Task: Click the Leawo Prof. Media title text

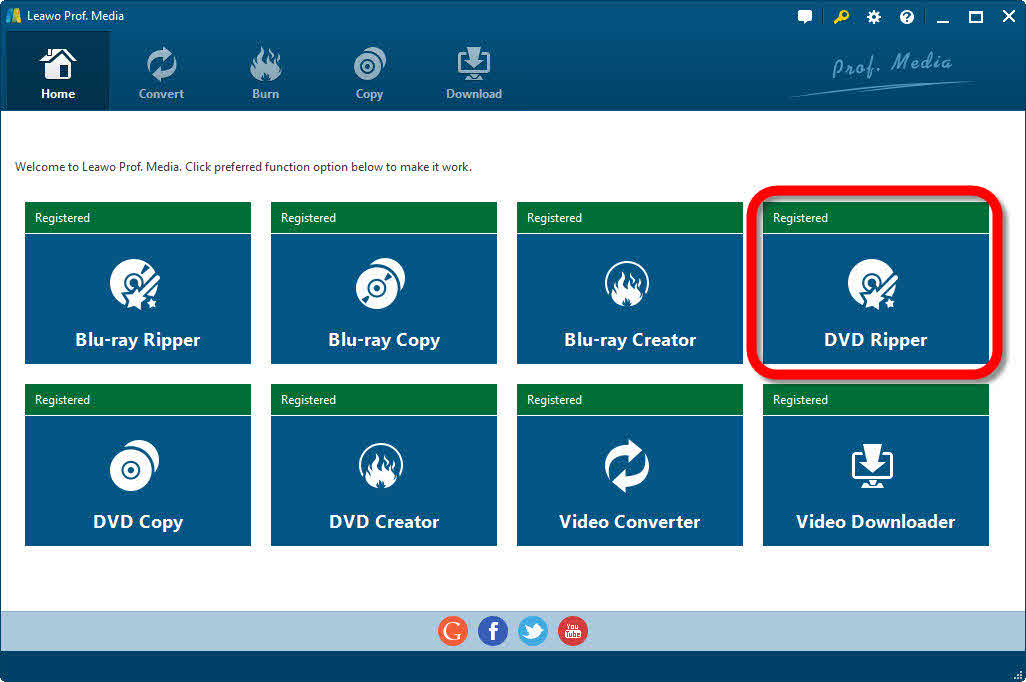Action: [75, 16]
